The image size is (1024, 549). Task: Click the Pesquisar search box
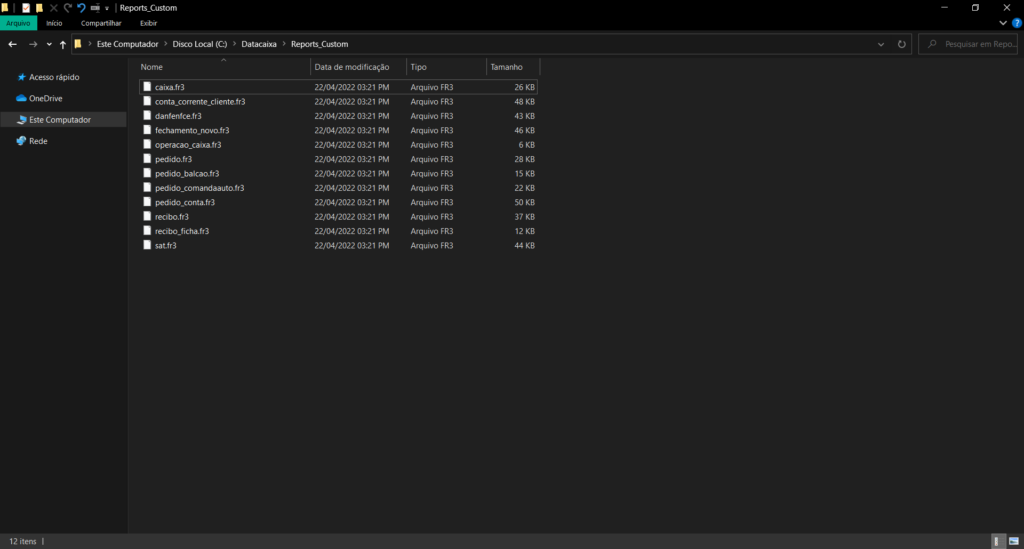tap(975, 44)
